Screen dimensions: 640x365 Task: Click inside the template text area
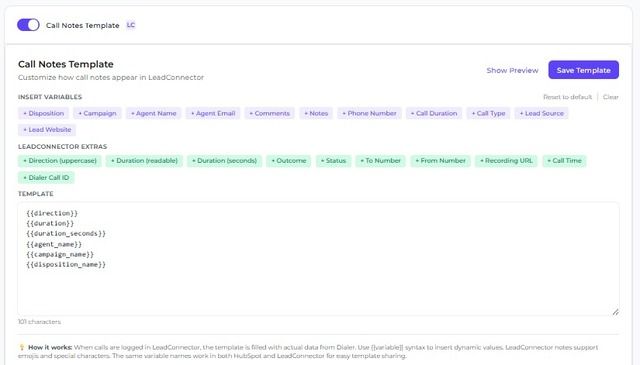[318, 258]
